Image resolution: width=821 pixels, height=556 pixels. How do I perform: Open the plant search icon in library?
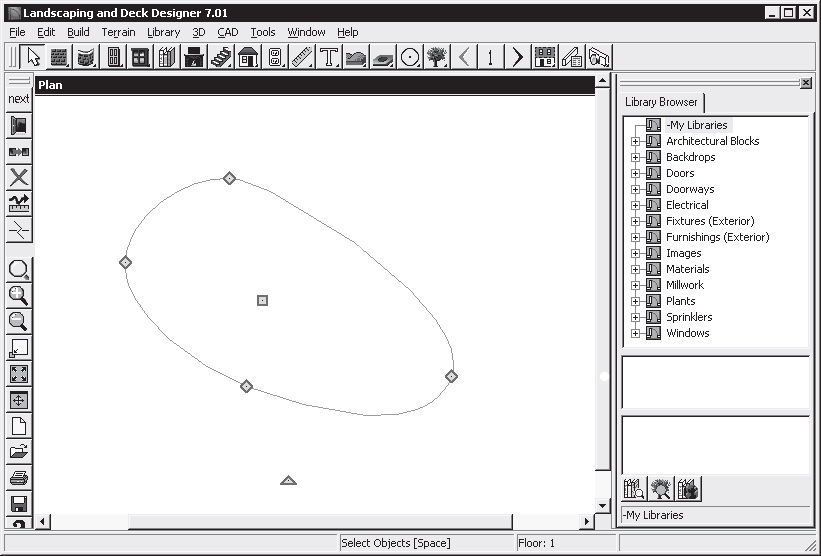click(661, 489)
